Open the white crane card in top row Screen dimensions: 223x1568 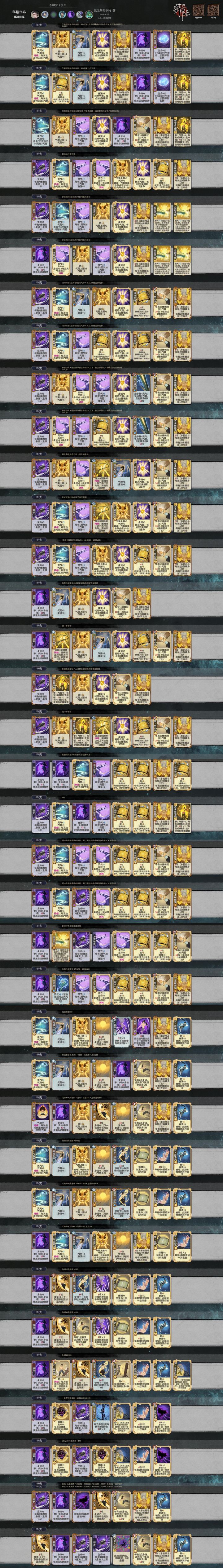click(81, 45)
